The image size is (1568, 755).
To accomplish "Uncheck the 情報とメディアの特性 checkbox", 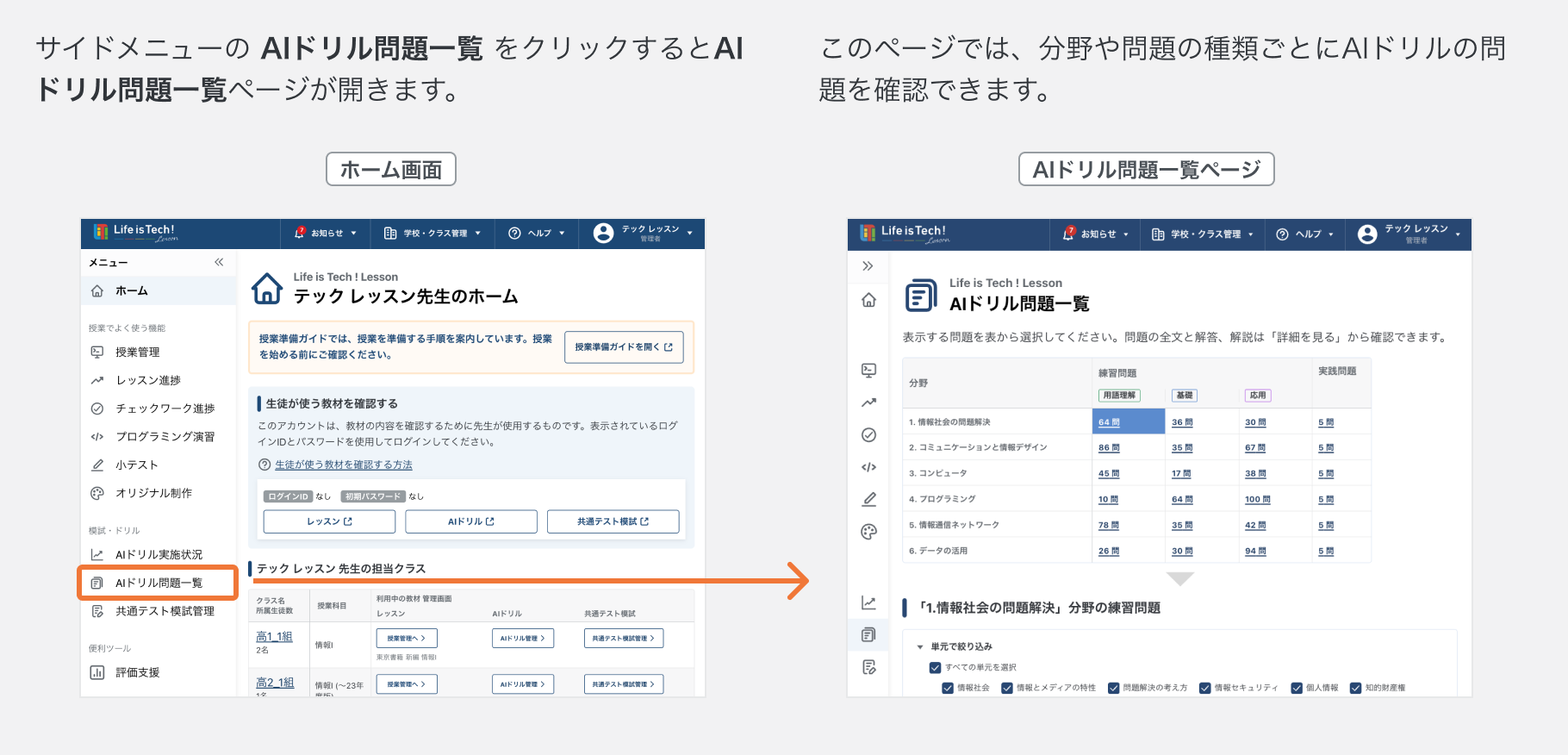I will pos(1006,688).
